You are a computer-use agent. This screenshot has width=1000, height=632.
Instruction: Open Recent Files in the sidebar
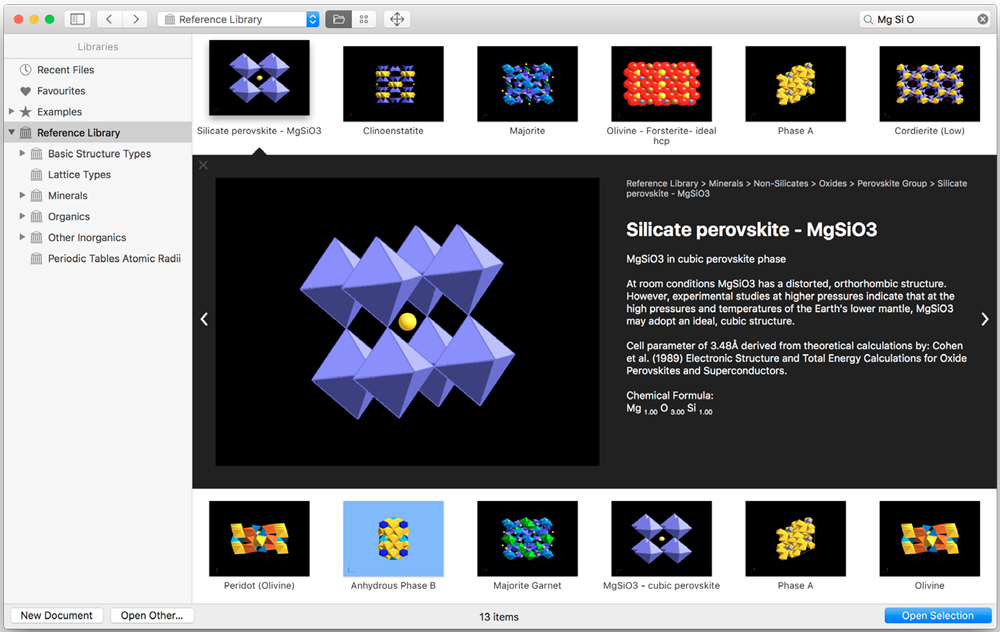(x=65, y=70)
